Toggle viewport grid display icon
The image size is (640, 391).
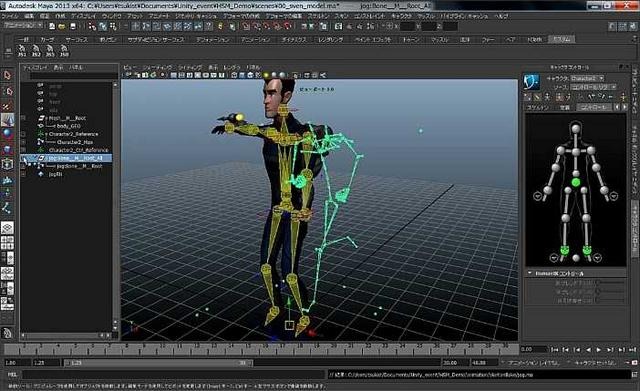(173, 75)
